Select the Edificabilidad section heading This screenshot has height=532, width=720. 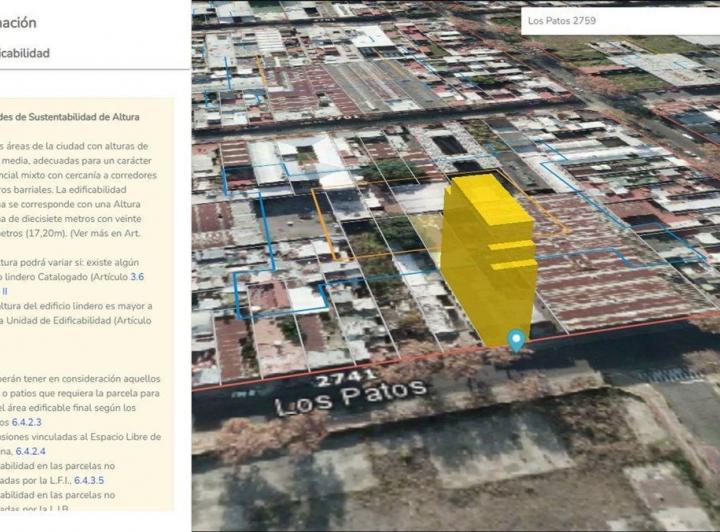click(x=25, y=54)
